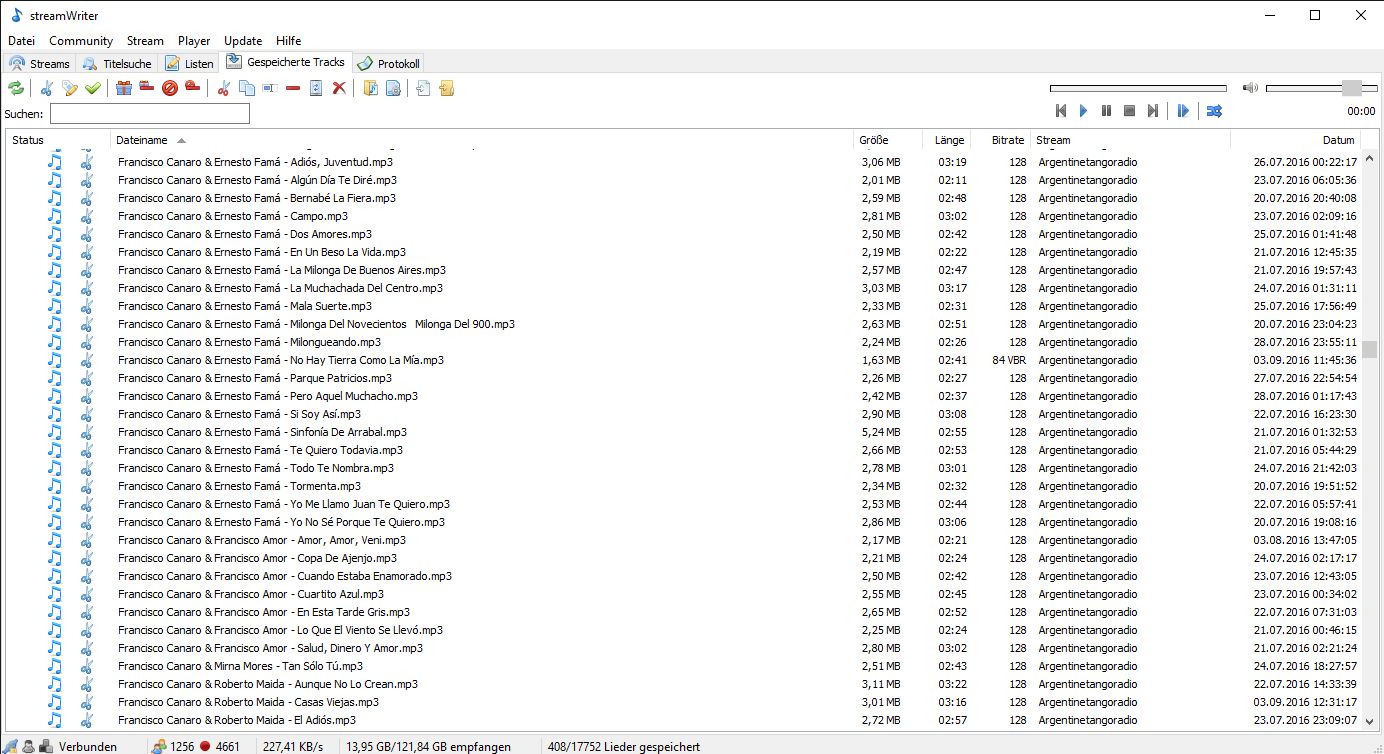Open the Datei menu
The height and width of the screenshot is (754, 1384).
click(21, 41)
